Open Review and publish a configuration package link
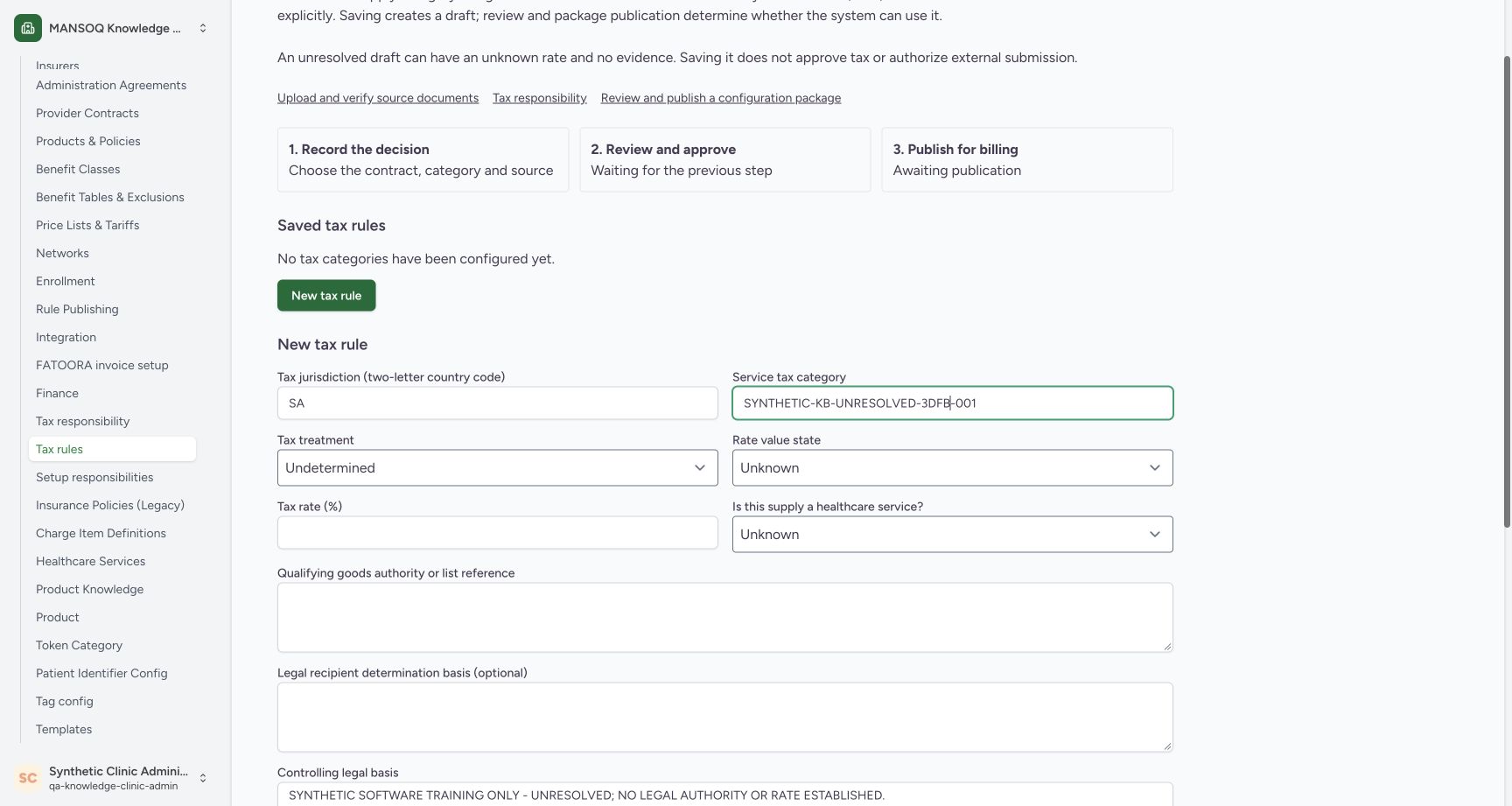 (721, 98)
